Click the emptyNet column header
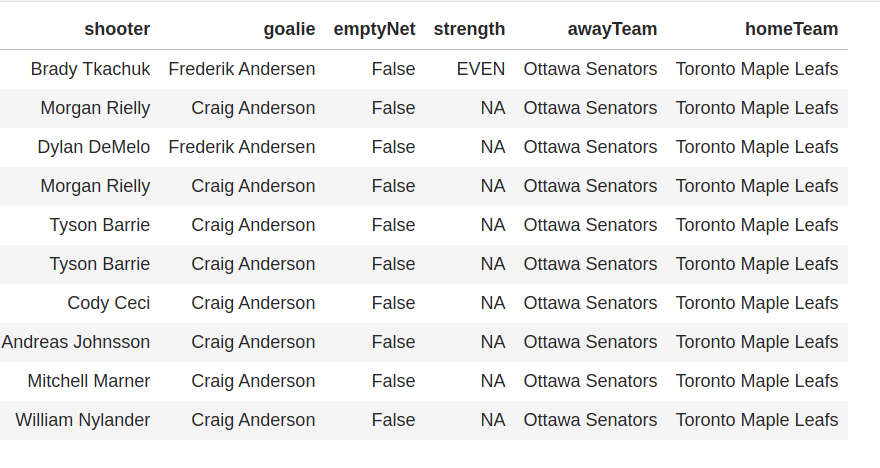 (374, 29)
